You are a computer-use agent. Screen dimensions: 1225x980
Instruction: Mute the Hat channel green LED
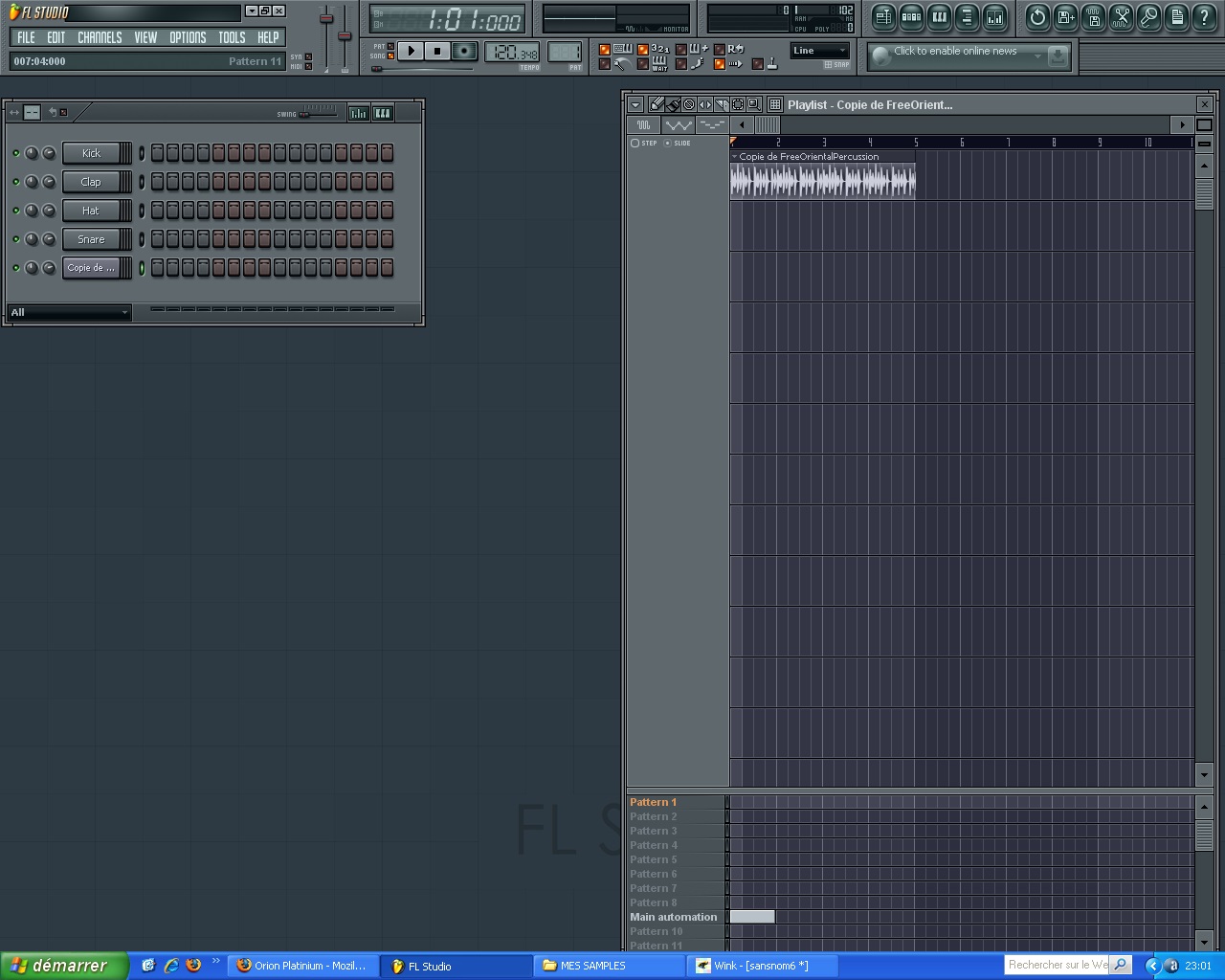(x=16, y=211)
